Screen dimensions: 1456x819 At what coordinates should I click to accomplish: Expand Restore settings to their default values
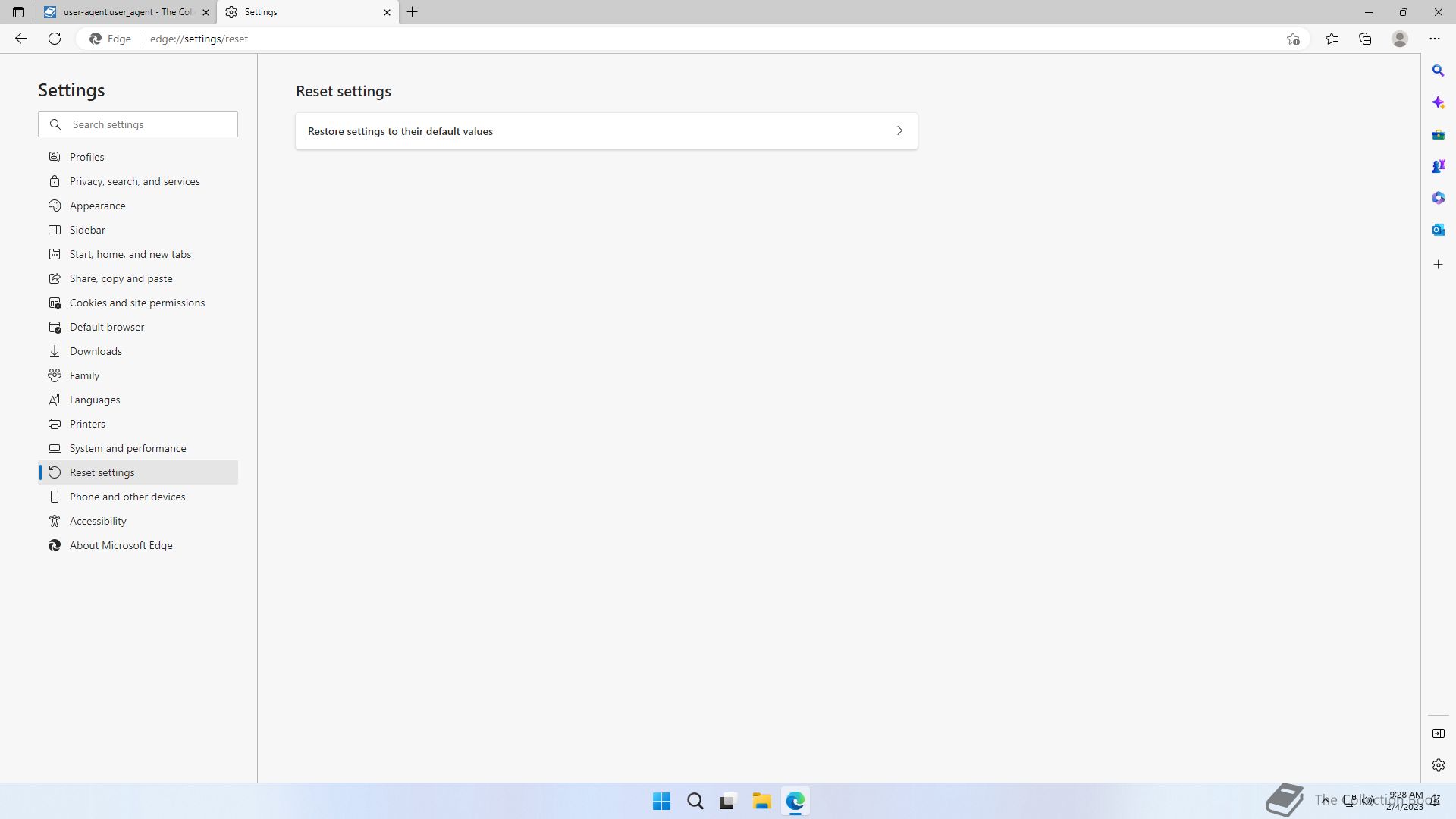point(606,131)
